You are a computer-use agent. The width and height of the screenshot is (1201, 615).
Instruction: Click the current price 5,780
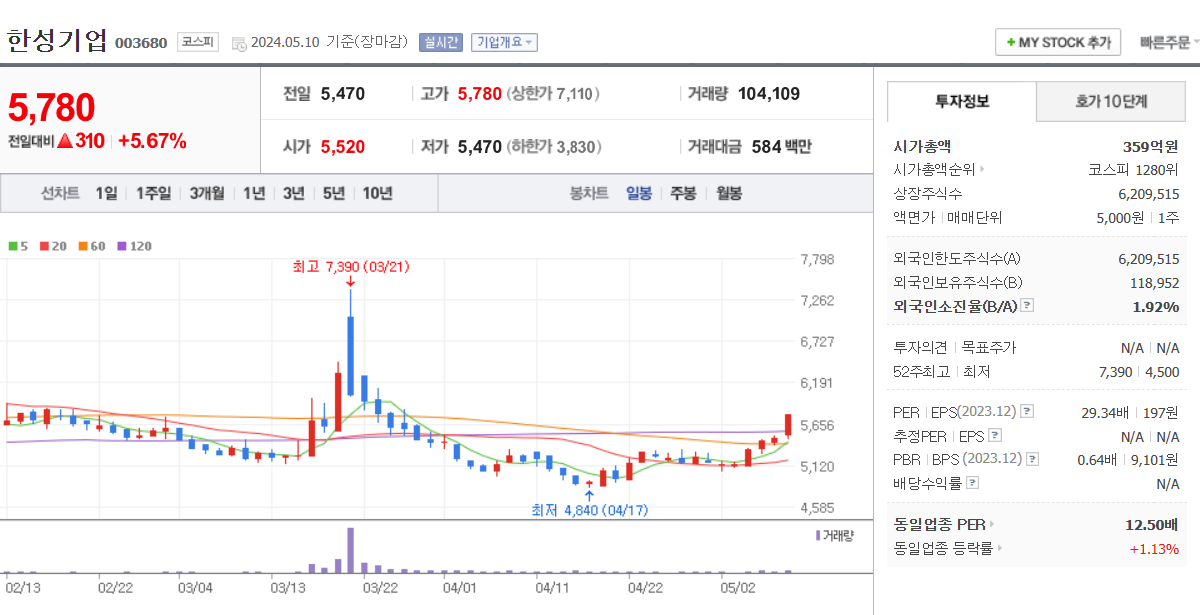[51, 107]
